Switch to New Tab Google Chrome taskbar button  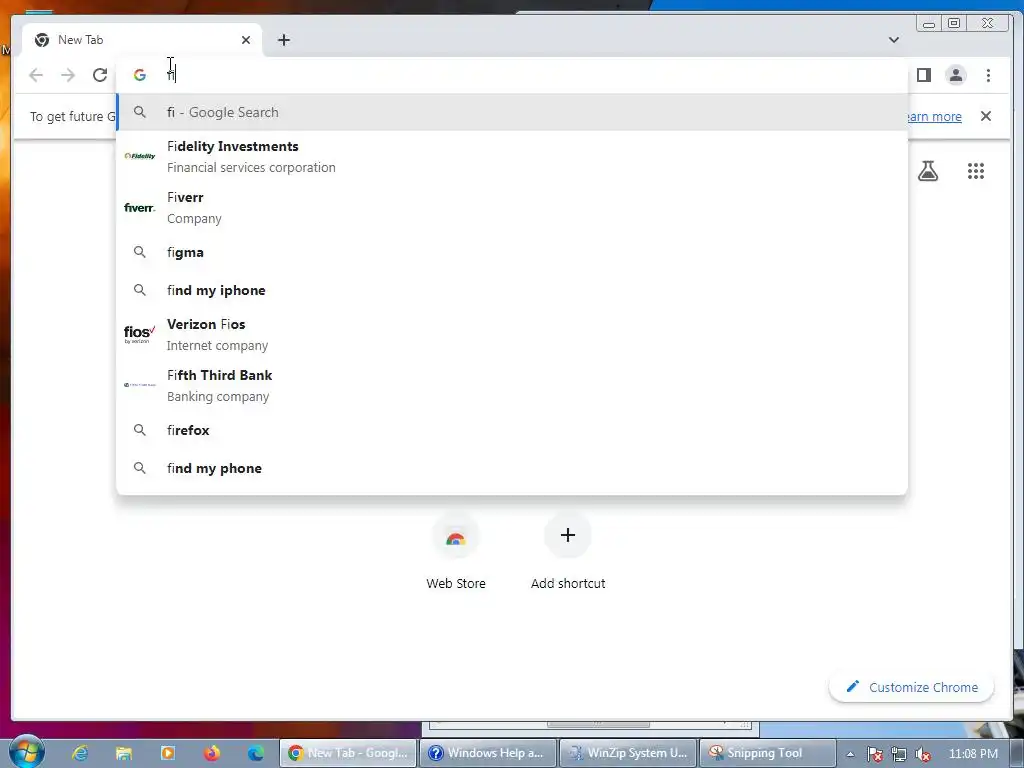[x=348, y=753]
